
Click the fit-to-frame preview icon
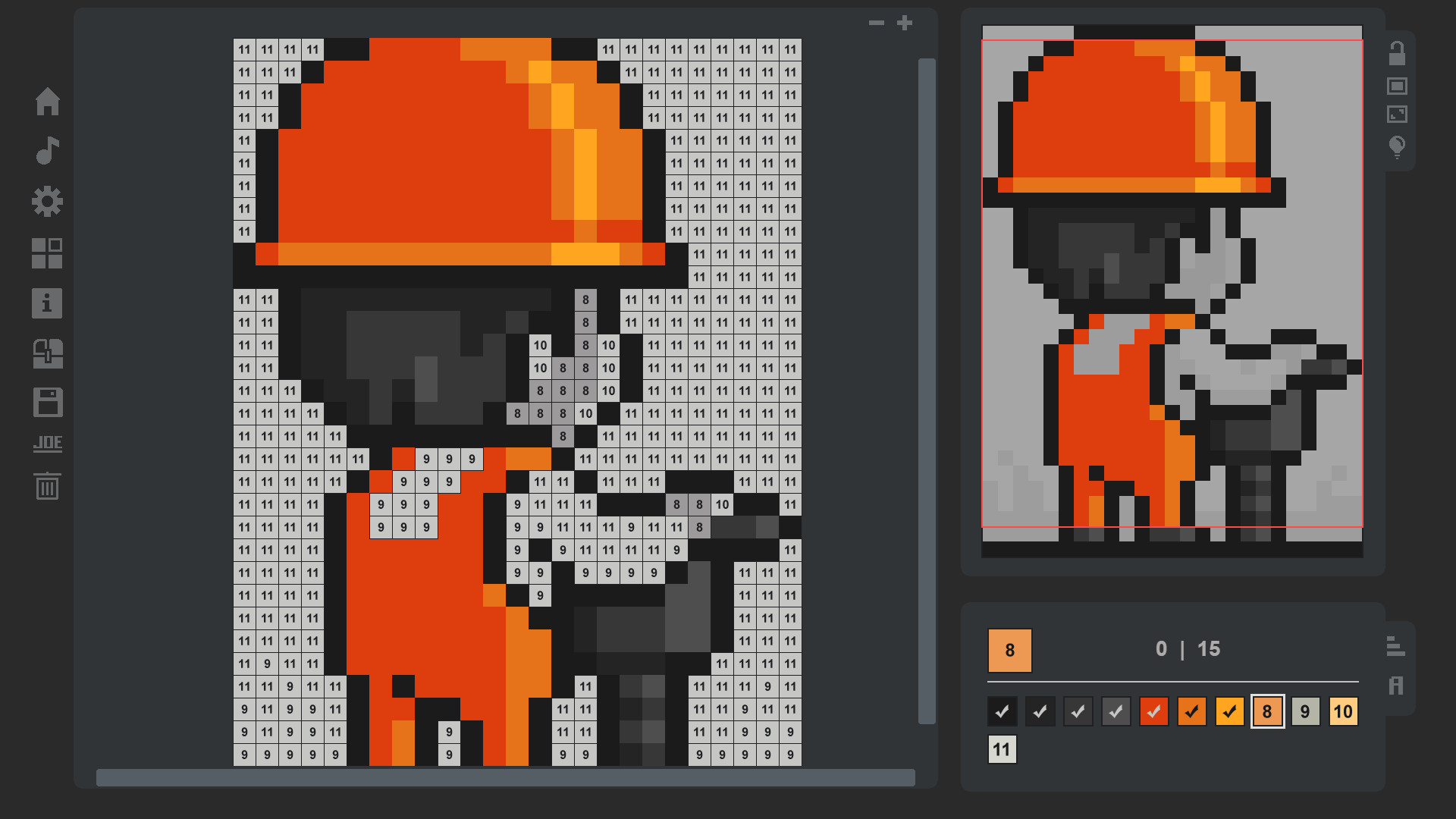click(1397, 86)
